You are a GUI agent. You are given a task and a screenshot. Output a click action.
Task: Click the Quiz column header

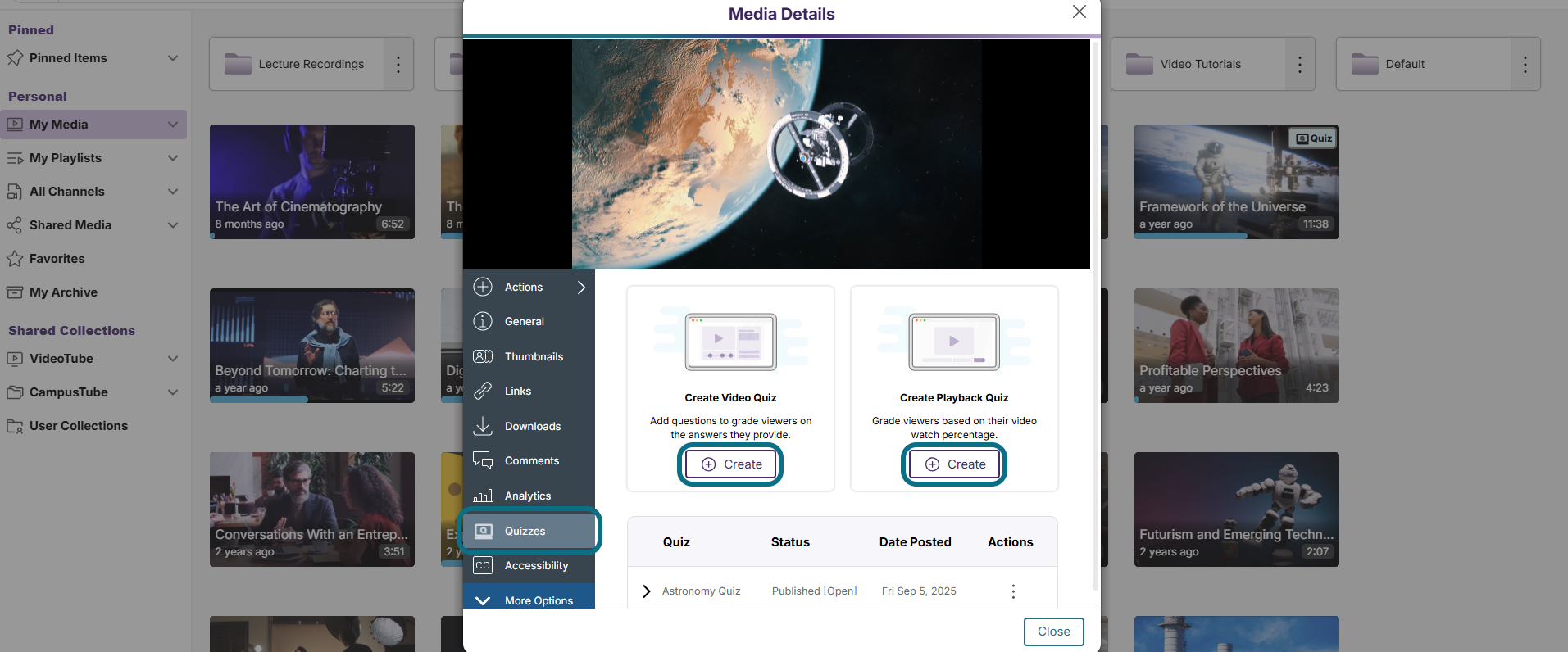pyautogui.click(x=676, y=542)
